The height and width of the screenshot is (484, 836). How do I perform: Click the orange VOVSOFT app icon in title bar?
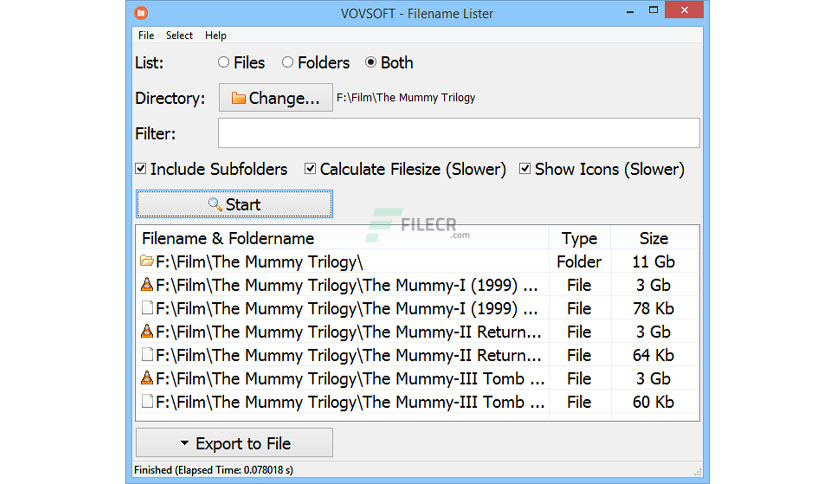141,13
